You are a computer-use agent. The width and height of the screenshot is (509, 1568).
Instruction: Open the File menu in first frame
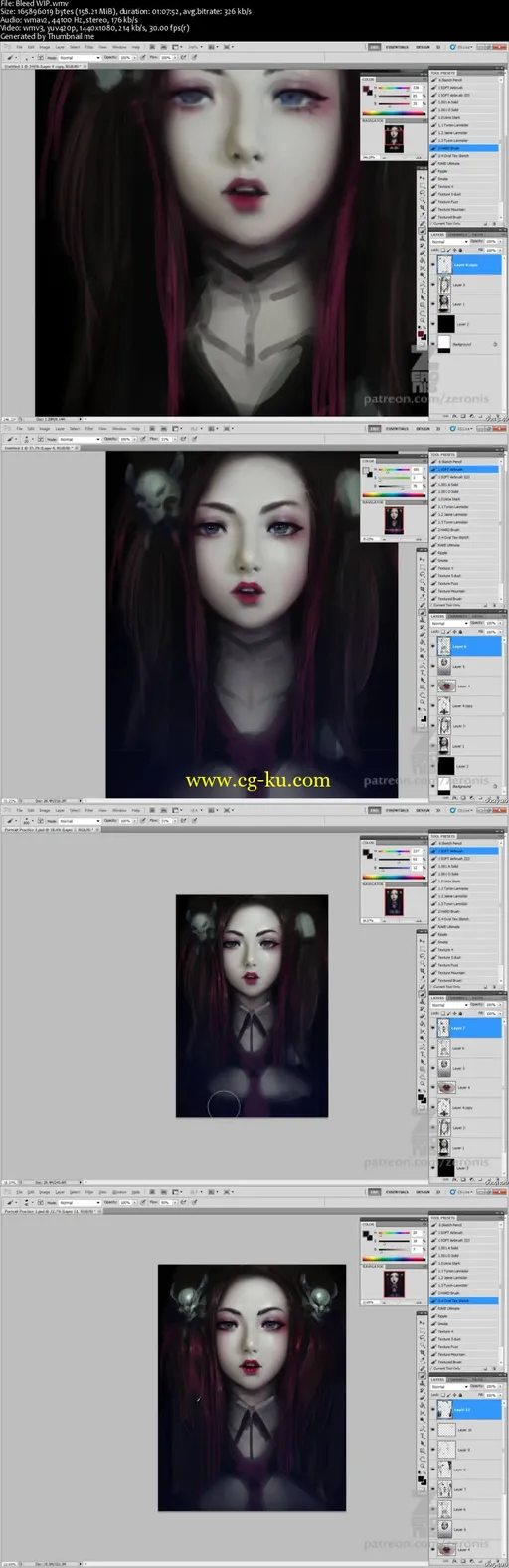[19, 47]
